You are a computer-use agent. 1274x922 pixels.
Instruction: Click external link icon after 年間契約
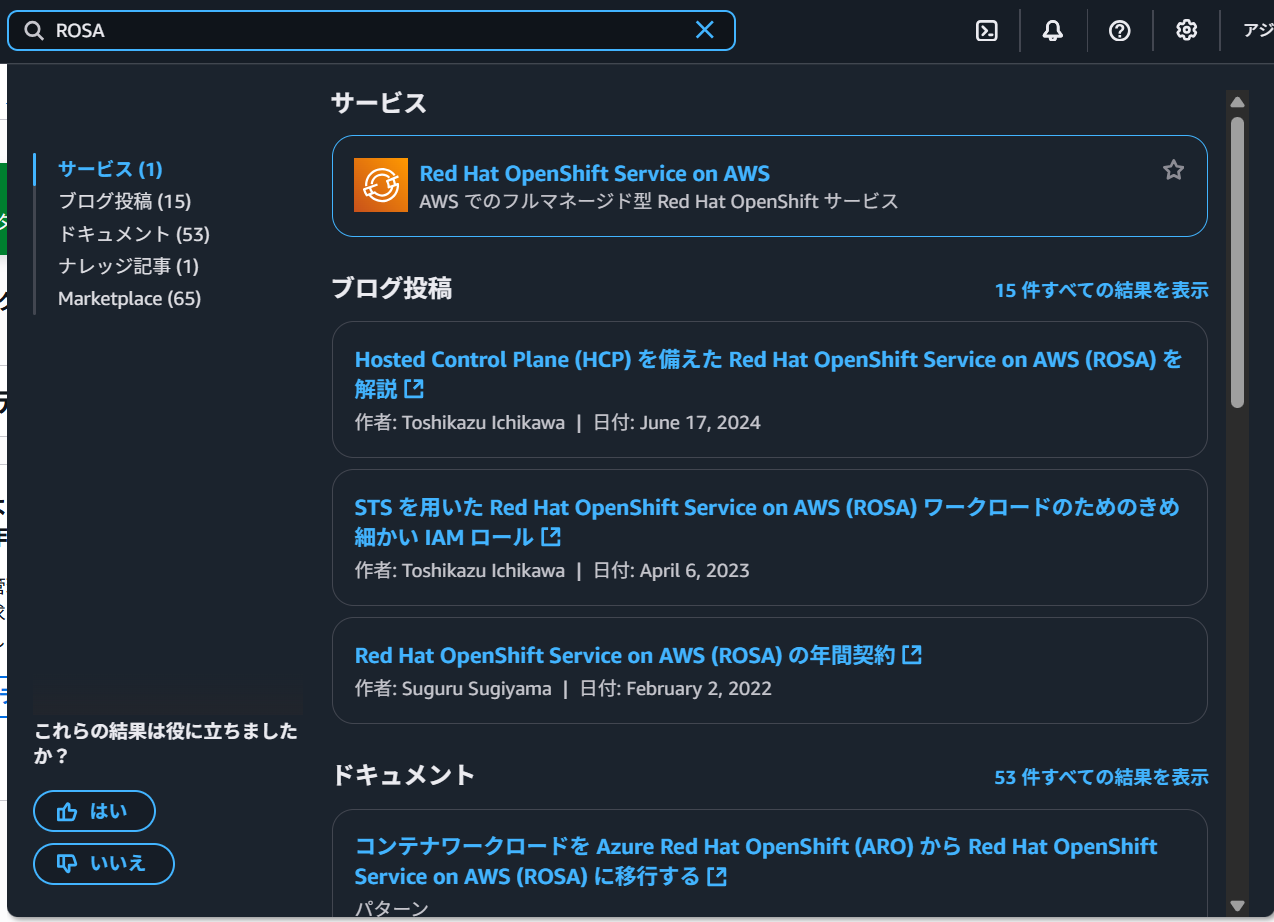tap(911, 655)
